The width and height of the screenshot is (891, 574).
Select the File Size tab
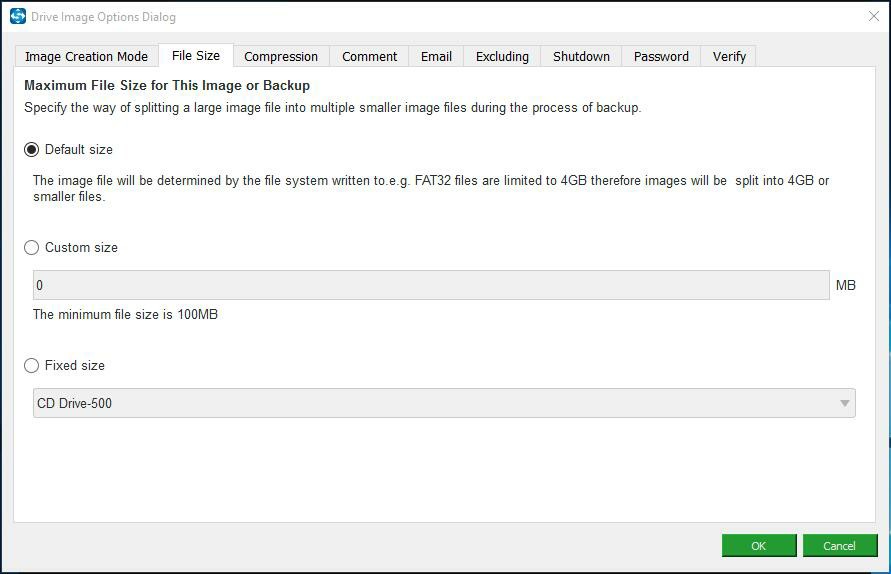tap(196, 55)
